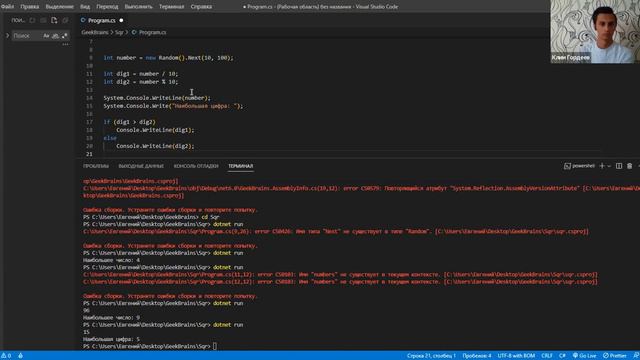Click the webcam thumbnail of presenter
The width and height of the screenshot is (640, 360).
tap(595, 31)
